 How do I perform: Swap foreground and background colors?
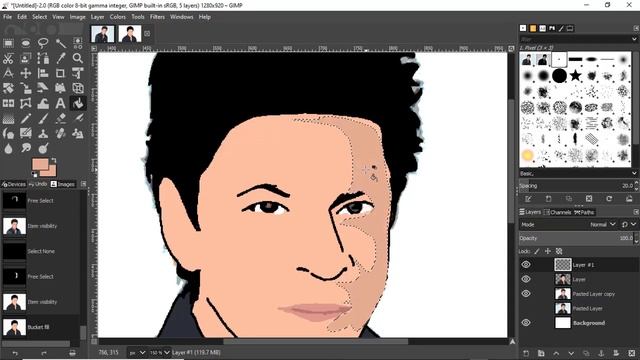tap(53, 161)
